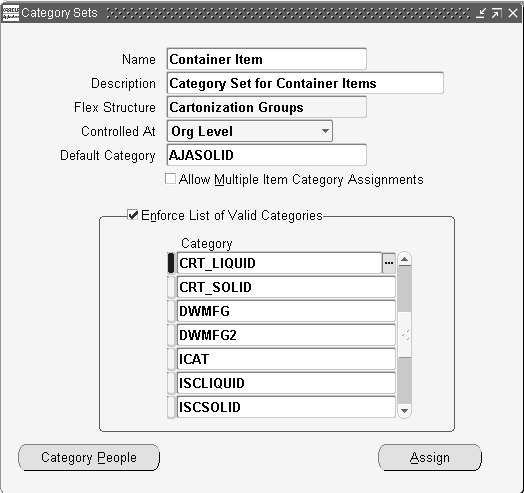Image resolution: width=524 pixels, height=493 pixels.
Task: Close the Category Sets window
Action: coord(513,13)
